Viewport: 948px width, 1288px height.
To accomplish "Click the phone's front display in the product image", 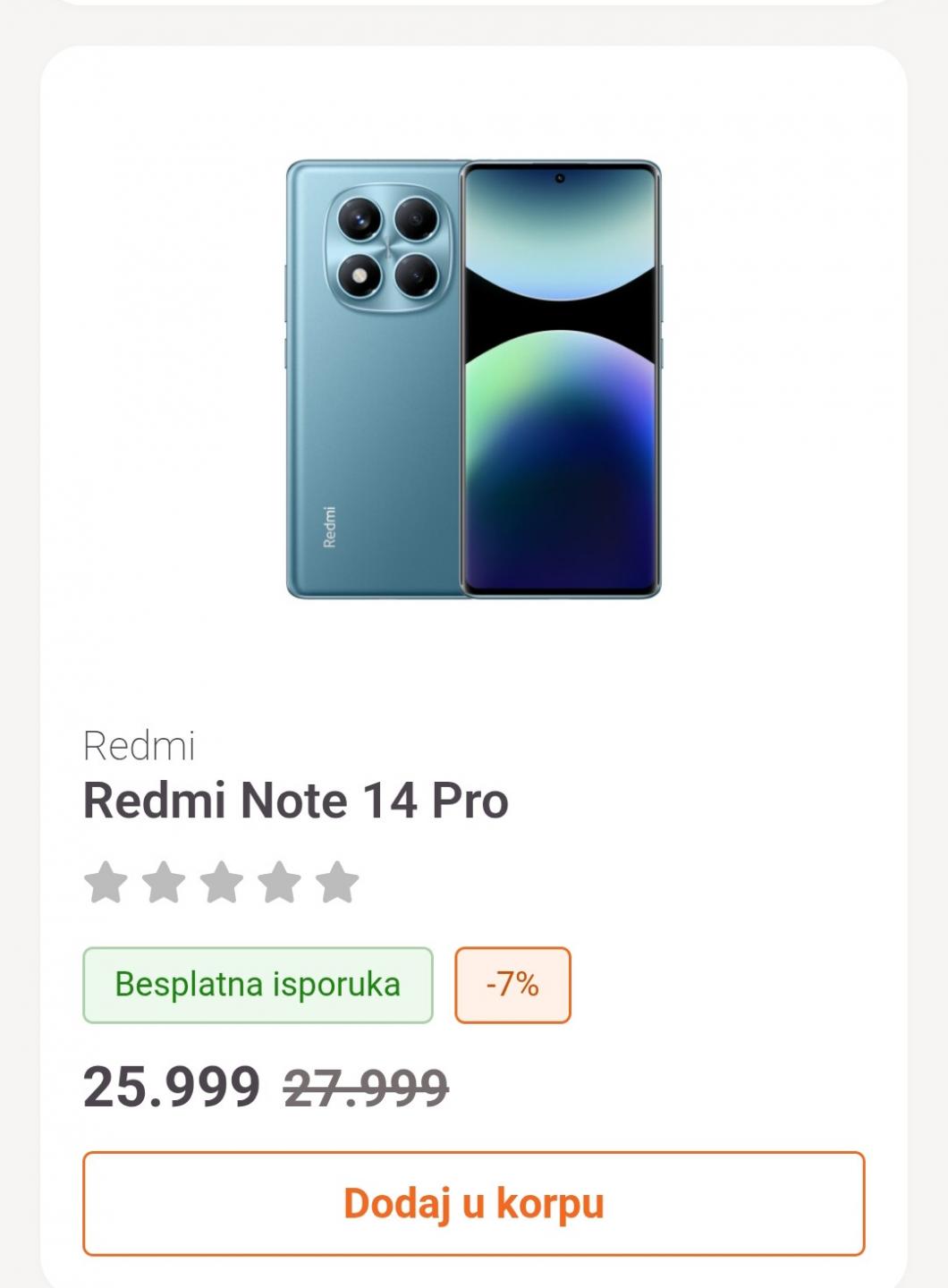I will point(561,402).
